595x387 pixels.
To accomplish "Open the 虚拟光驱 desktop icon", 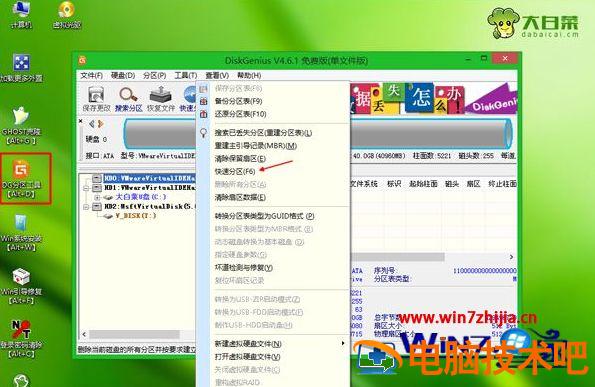I will pyautogui.click(x=67, y=14).
